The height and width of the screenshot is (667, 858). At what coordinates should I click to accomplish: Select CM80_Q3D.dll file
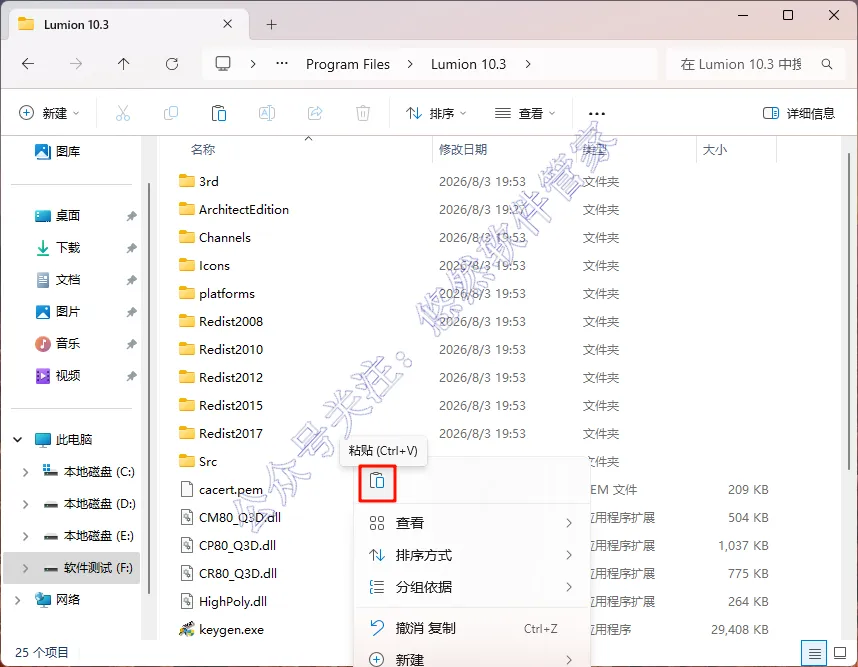(240, 518)
